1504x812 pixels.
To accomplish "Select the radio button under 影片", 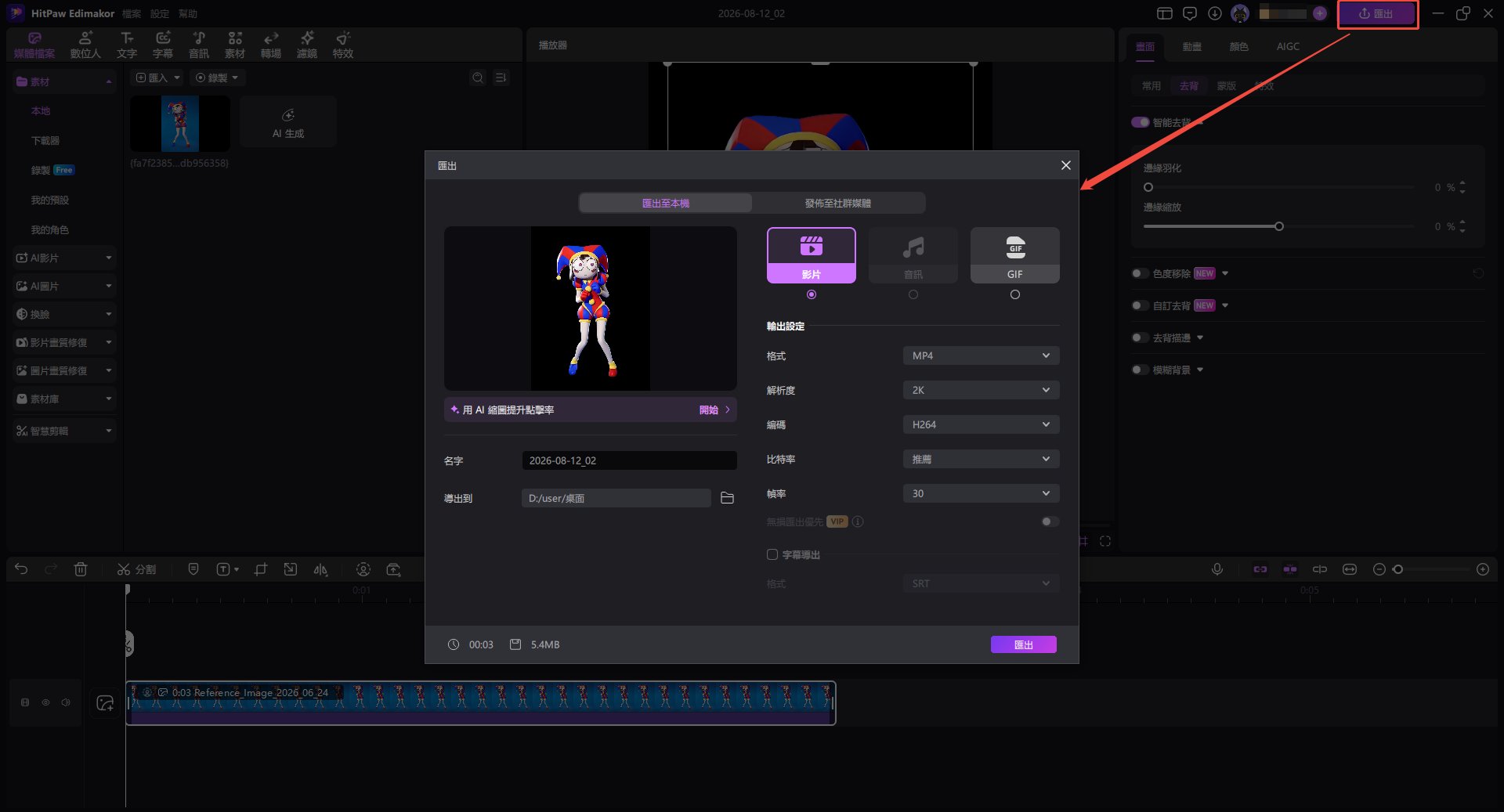I will 812,294.
